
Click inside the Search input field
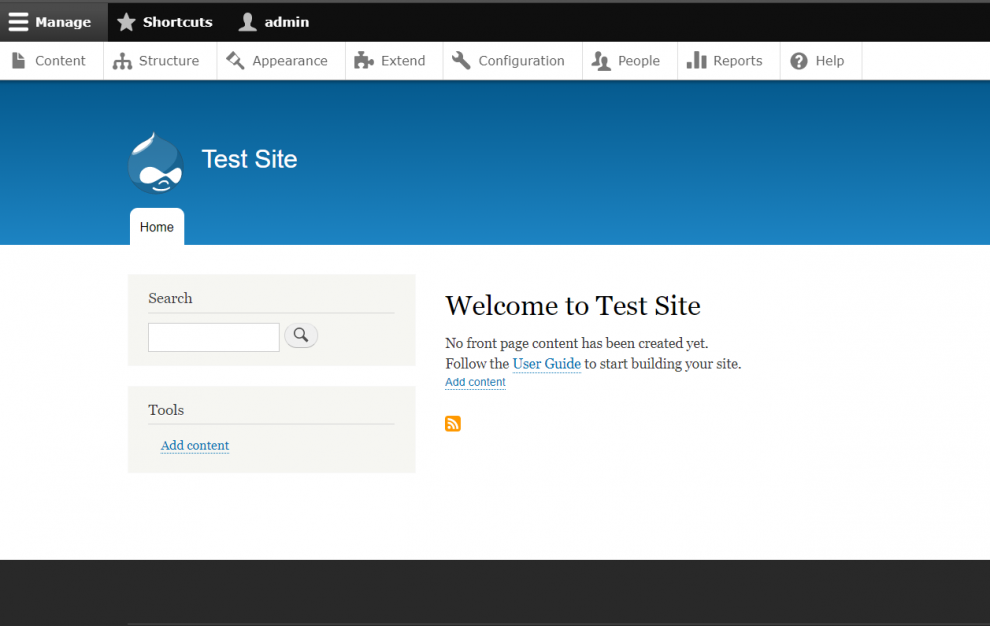point(213,337)
